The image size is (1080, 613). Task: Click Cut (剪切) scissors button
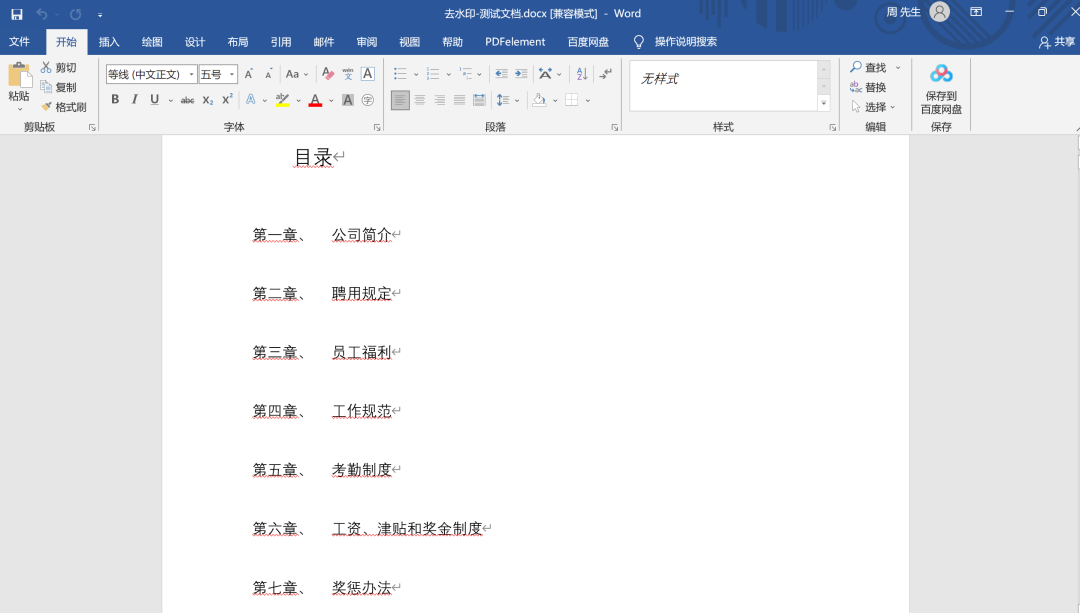coord(59,67)
